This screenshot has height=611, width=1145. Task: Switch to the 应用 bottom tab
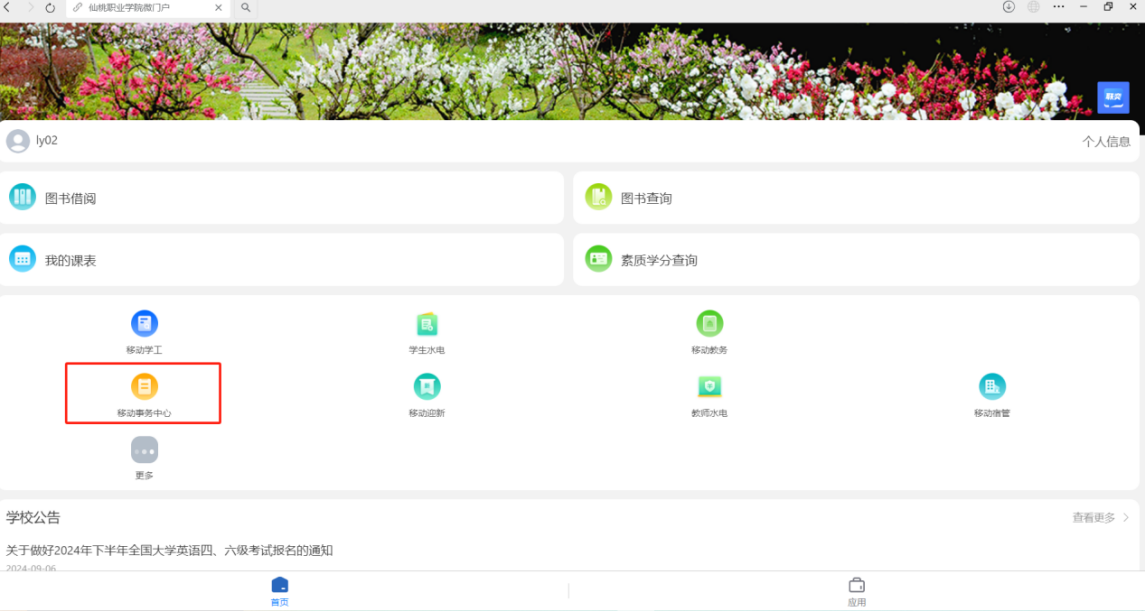(x=856, y=591)
